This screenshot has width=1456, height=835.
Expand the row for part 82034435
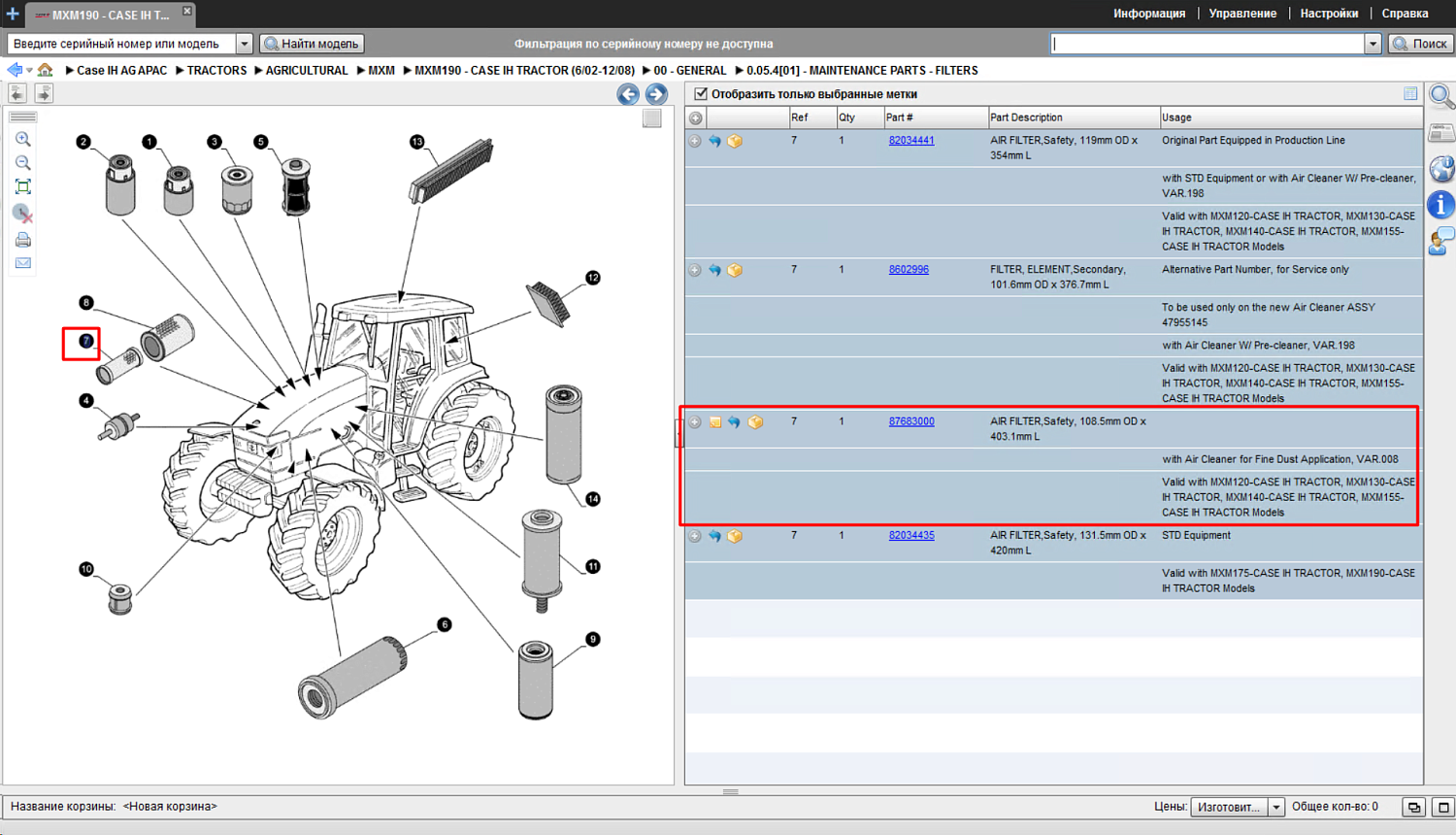click(695, 536)
